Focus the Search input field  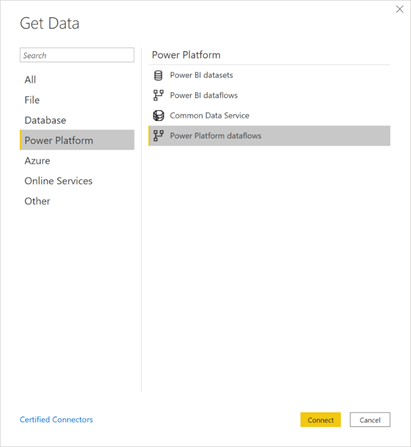click(x=77, y=55)
